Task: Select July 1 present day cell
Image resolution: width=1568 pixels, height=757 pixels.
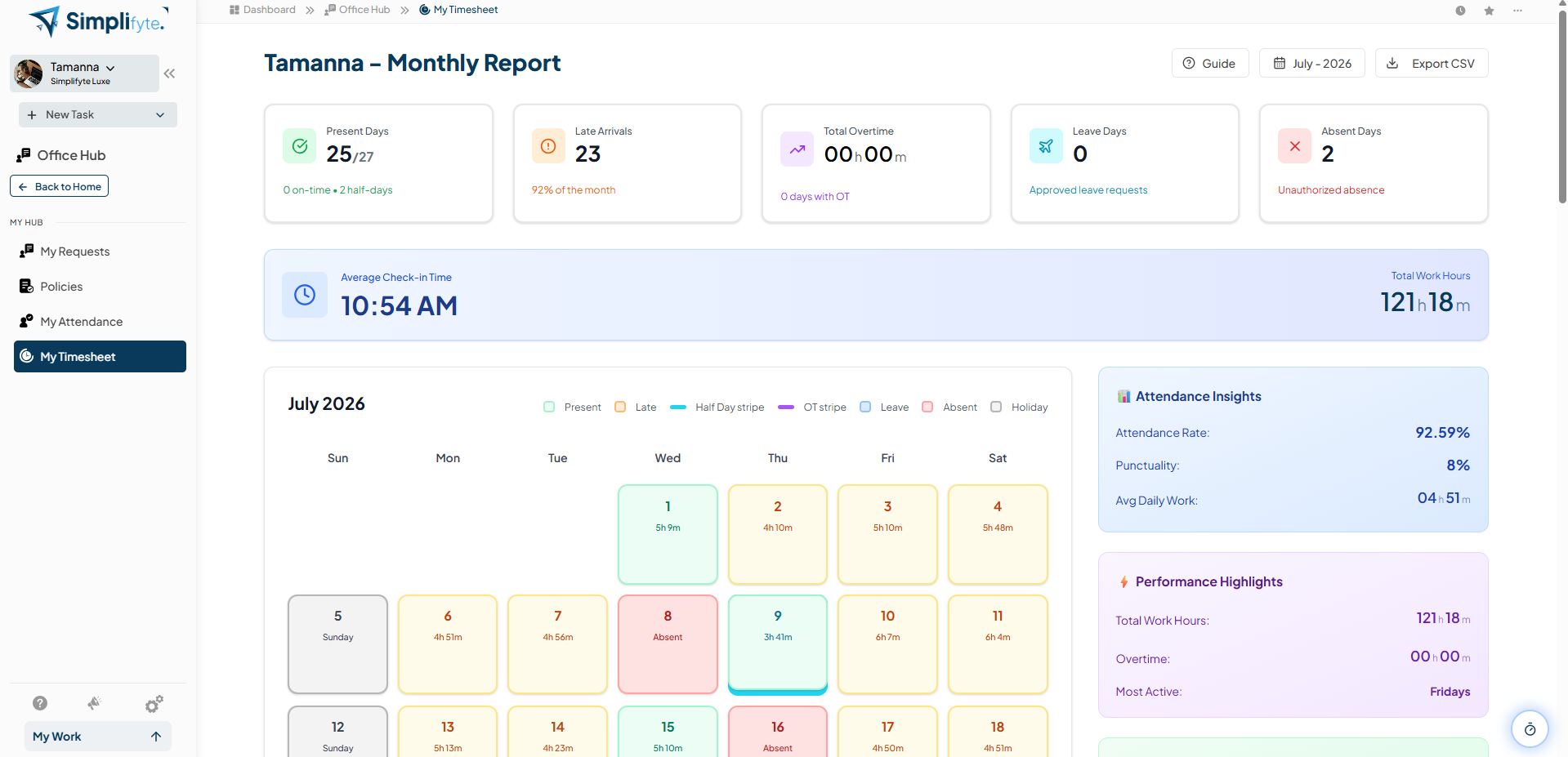Action: click(668, 534)
